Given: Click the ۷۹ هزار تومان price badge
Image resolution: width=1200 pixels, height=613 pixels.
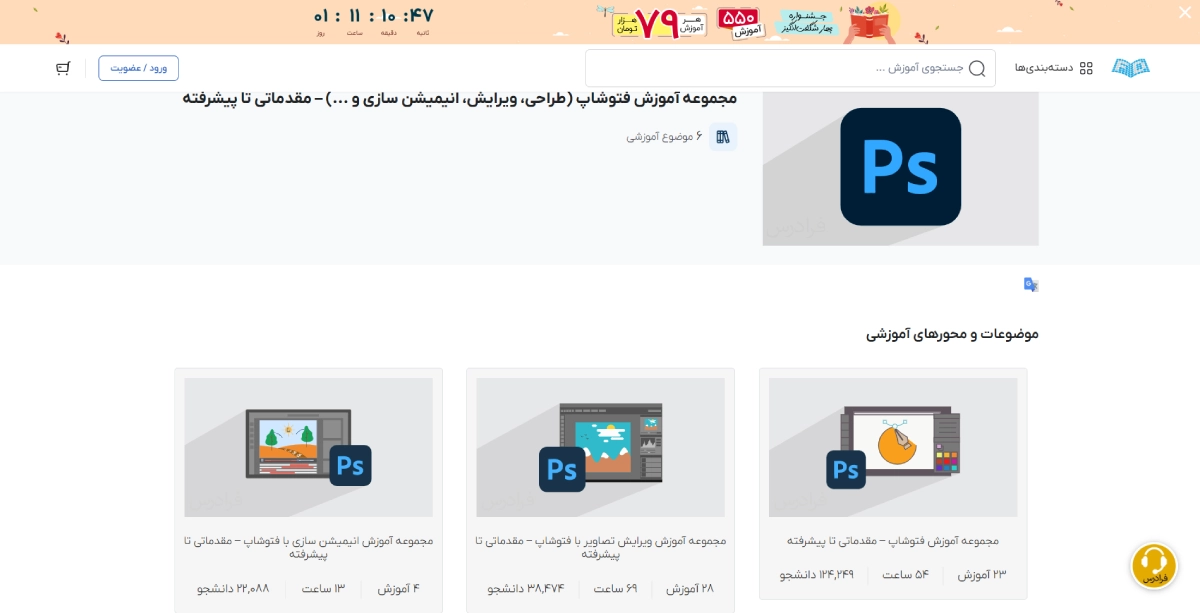Looking at the screenshot, I should click(x=660, y=22).
